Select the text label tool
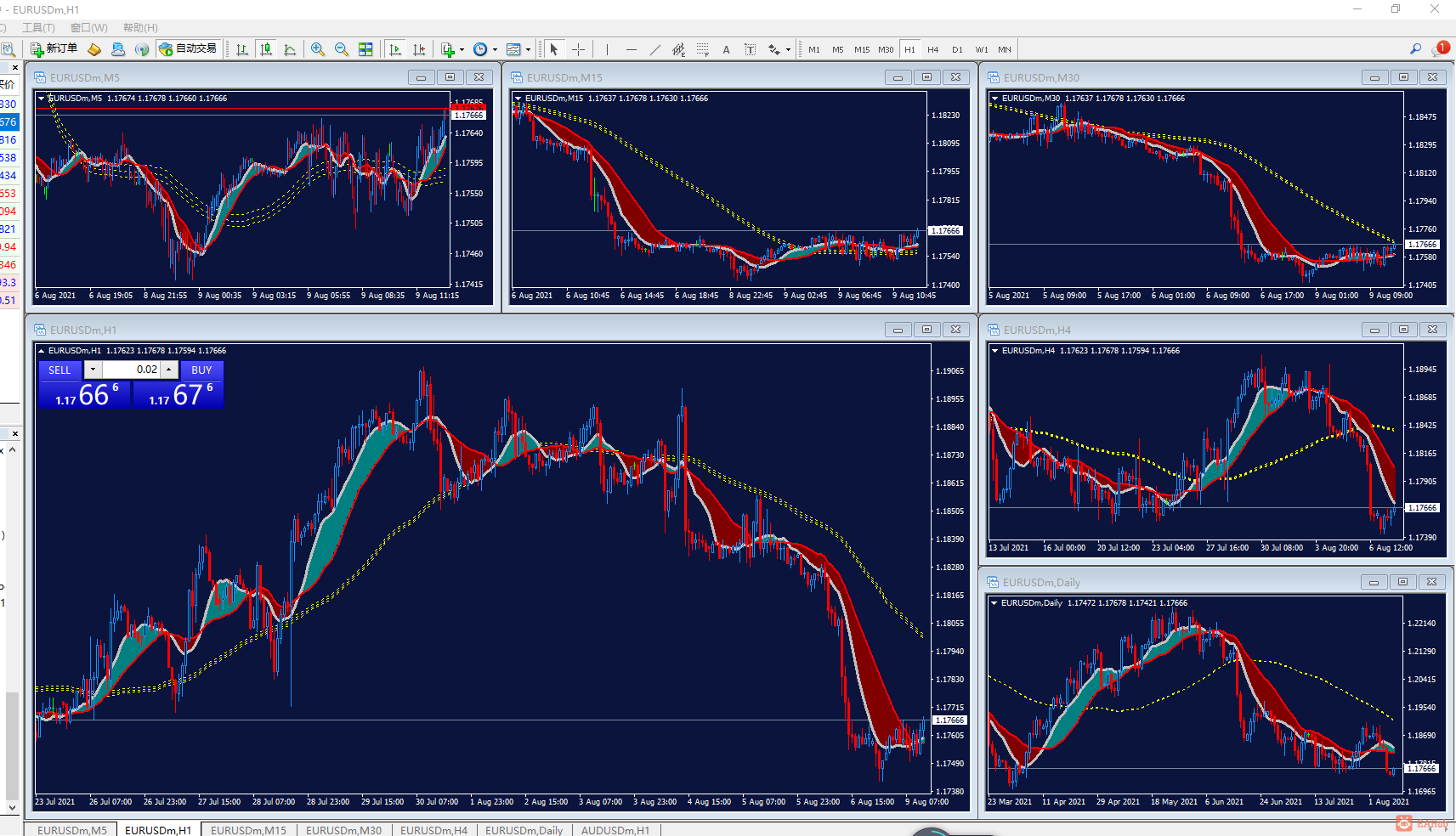The image size is (1456, 836). coord(750,49)
